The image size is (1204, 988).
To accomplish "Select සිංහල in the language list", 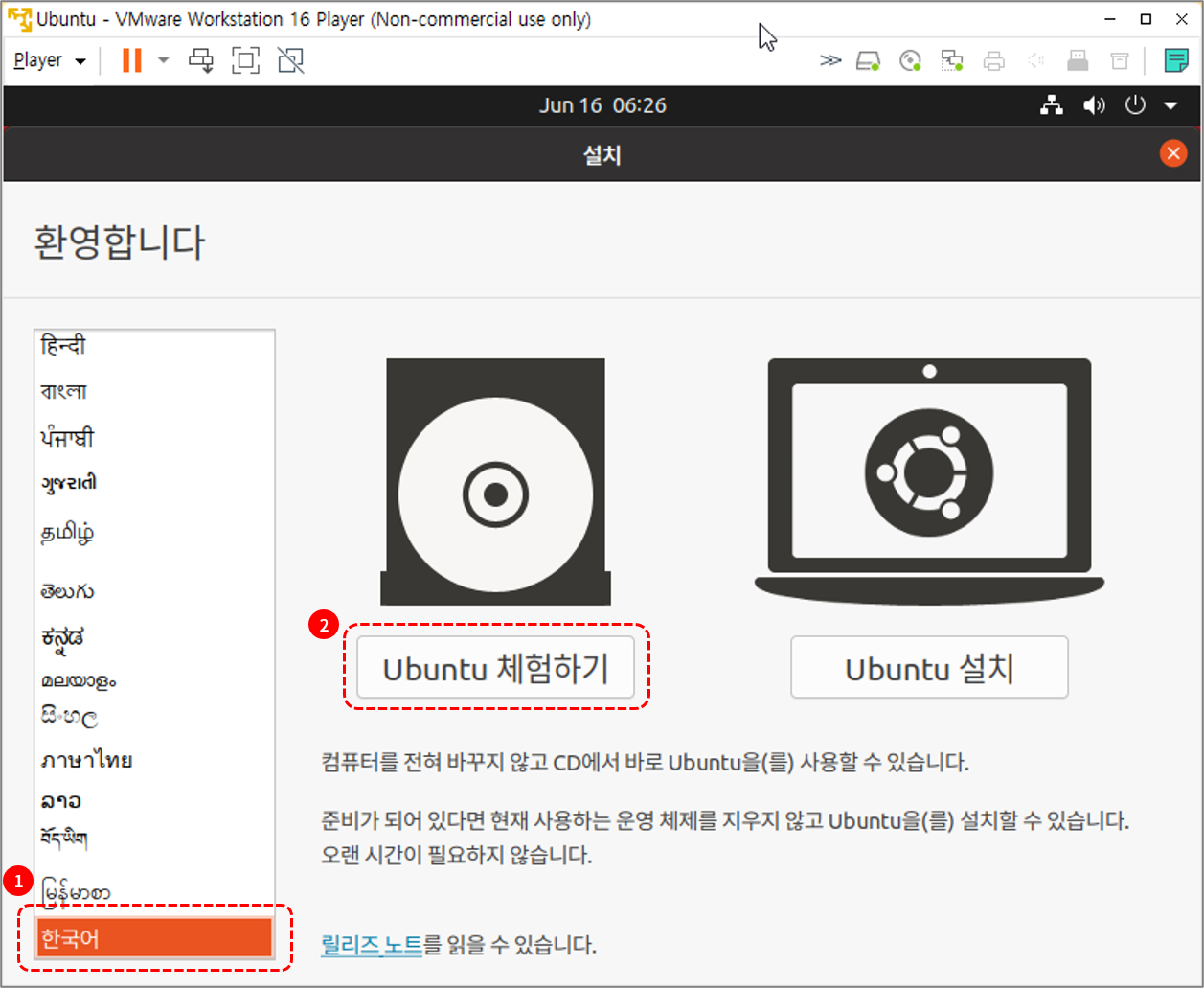I will (155, 718).
